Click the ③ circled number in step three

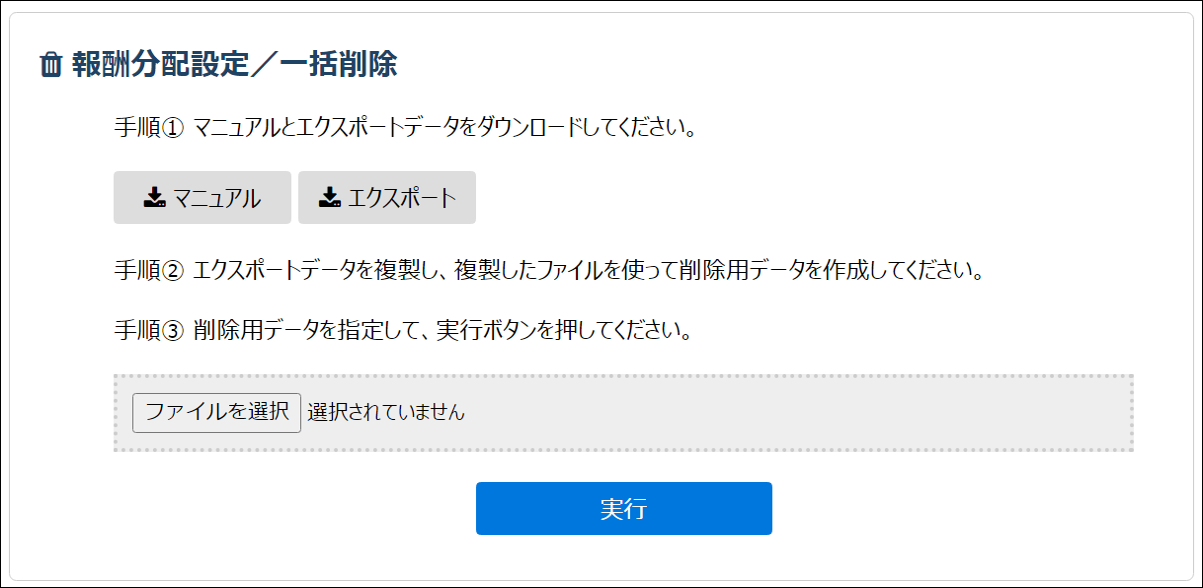pos(174,331)
